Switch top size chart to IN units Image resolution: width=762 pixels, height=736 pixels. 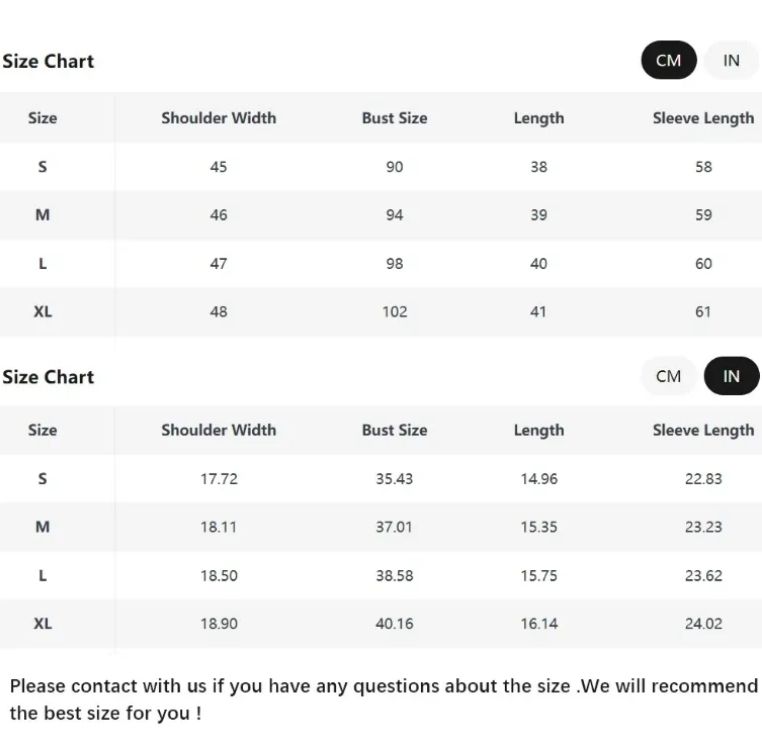coord(731,60)
